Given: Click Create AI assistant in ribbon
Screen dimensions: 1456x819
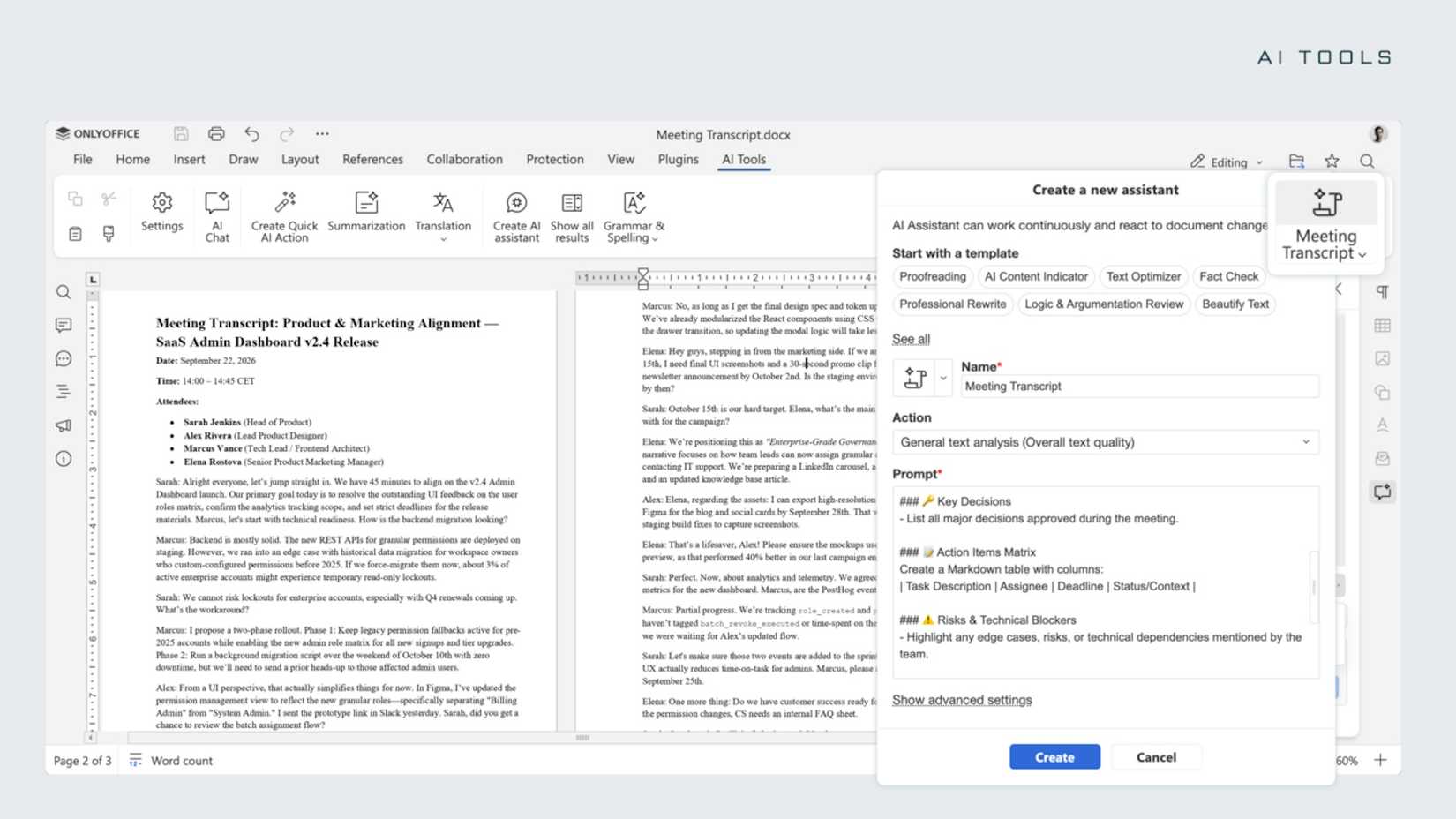Looking at the screenshot, I should pyautogui.click(x=516, y=217).
